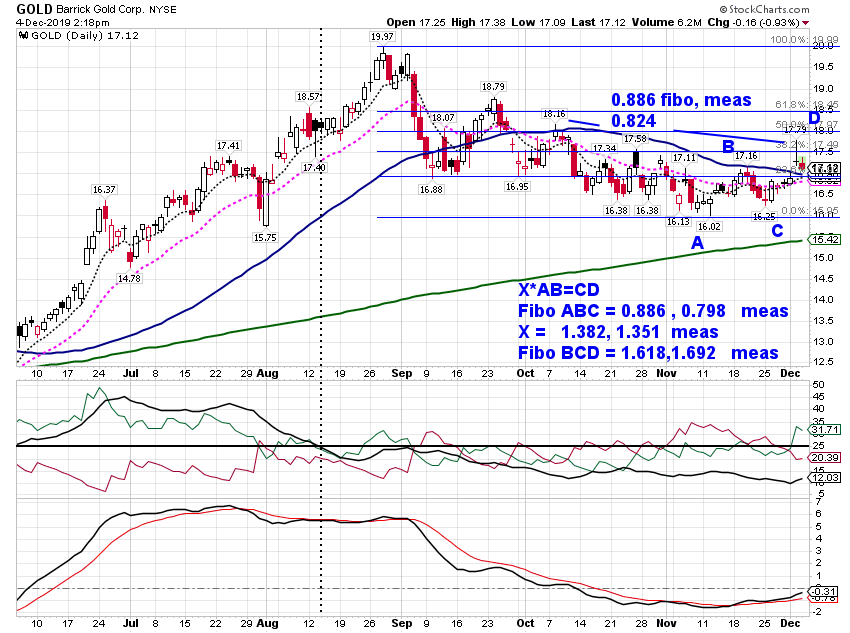Click the red down arrow after Chg
The height and width of the screenshot is (633, 850).
806,23
